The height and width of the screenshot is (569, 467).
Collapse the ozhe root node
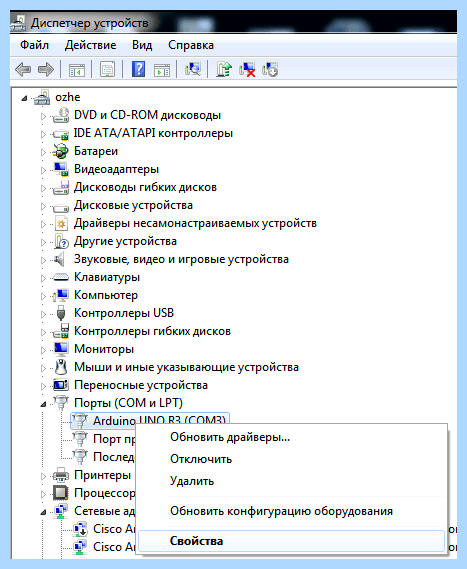pyautogui.click(x=24, y=98)
